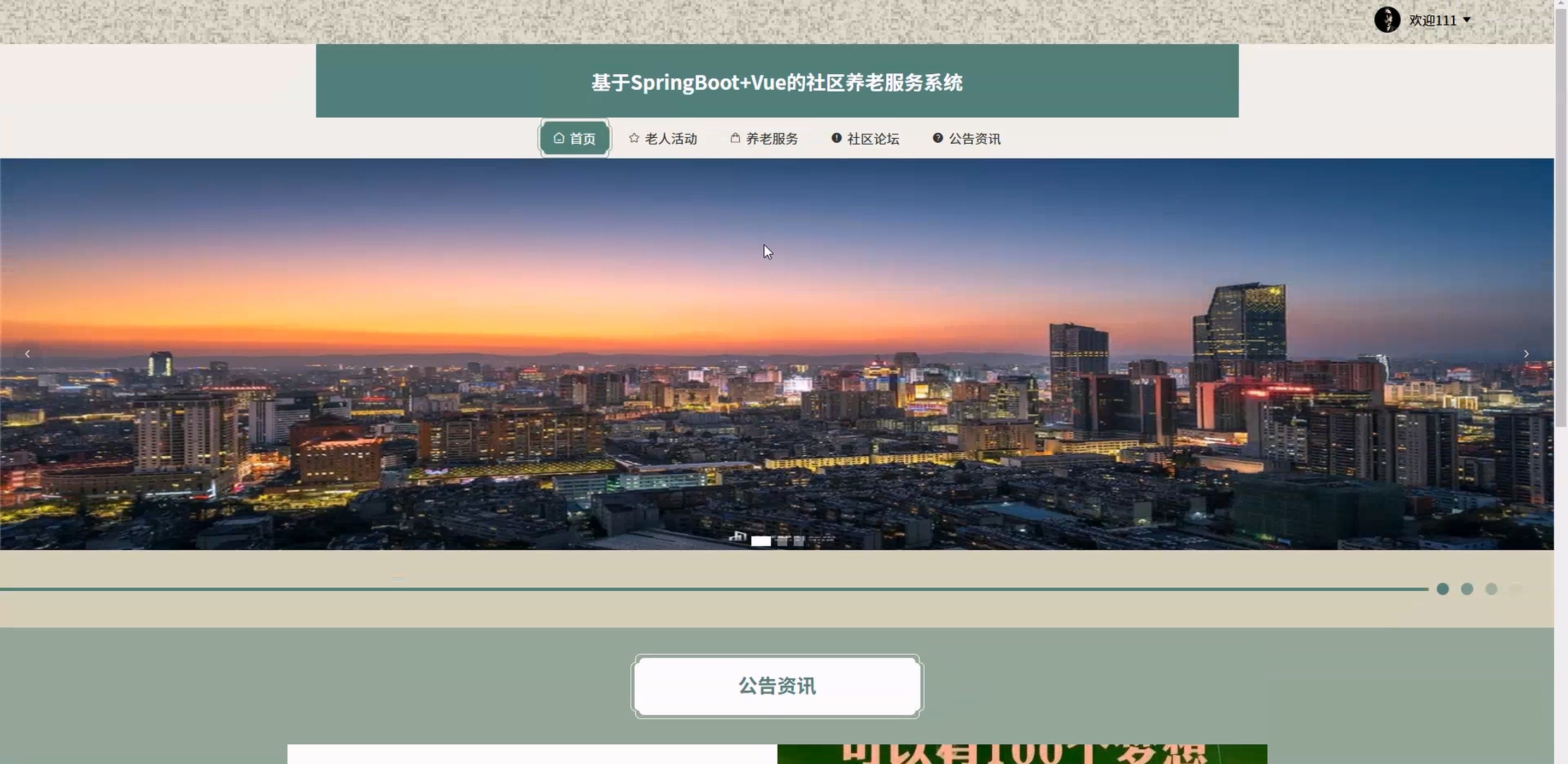This screenshot has width=1568, height=764.
Task: Click the 公告资讯 section heading button
Action: [x=777, y=686]
